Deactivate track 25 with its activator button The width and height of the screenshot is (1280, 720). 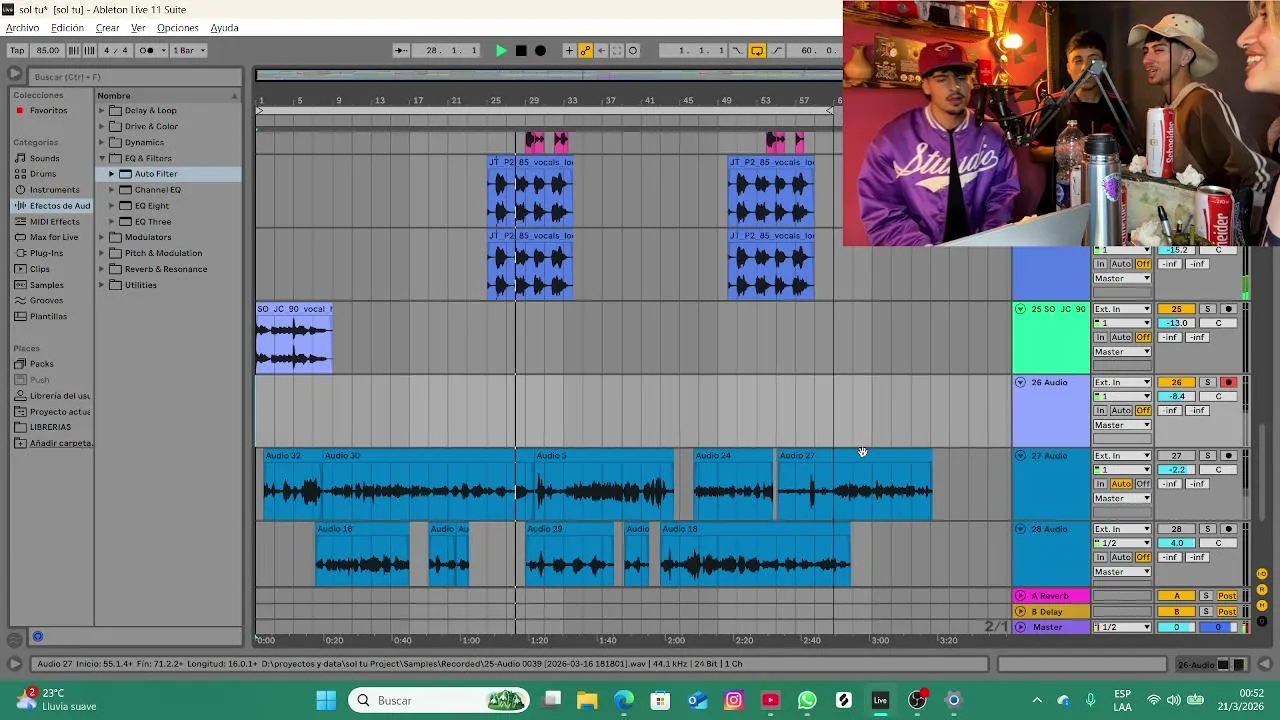click(x=1176, y=309)
